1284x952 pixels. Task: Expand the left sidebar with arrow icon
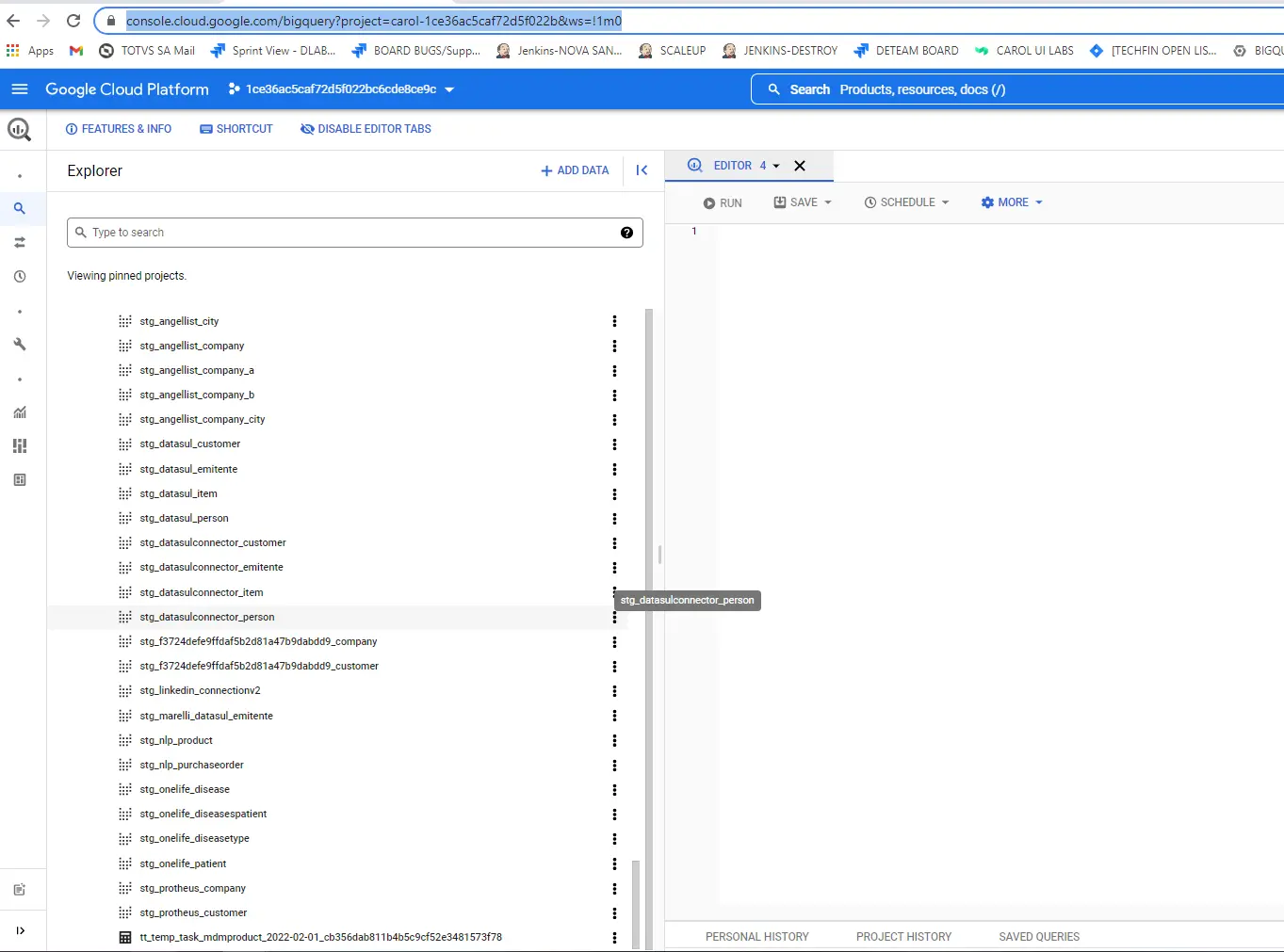click(20, 930)
